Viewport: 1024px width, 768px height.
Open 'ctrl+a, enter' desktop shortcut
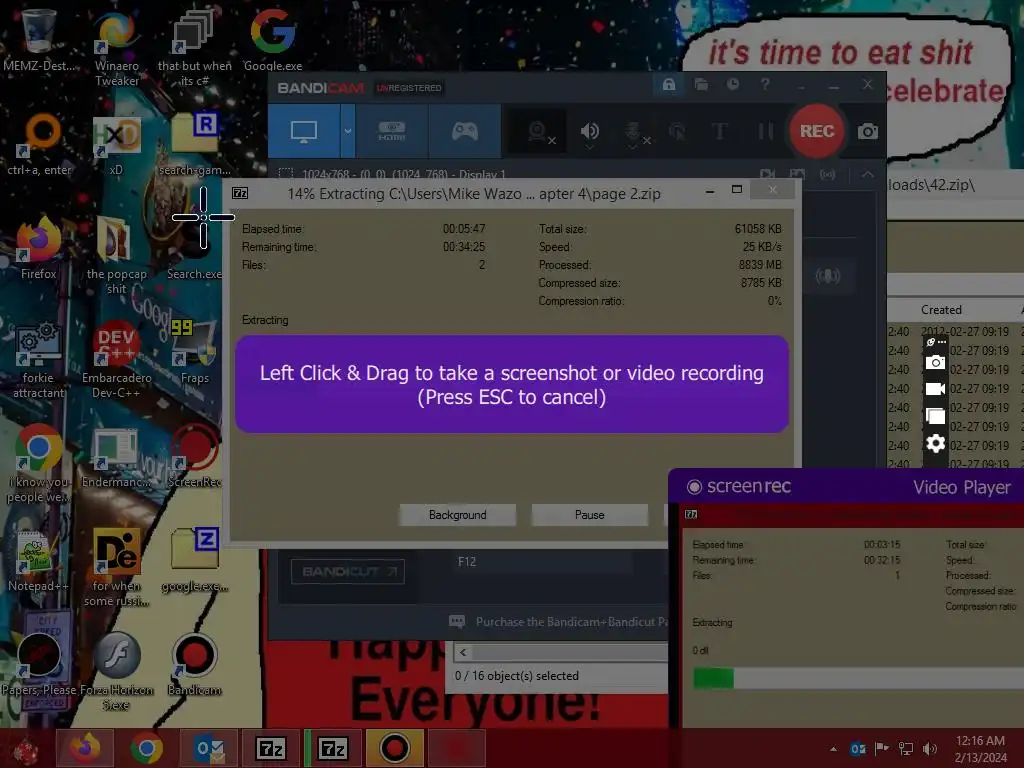click(x=39, y=144)
